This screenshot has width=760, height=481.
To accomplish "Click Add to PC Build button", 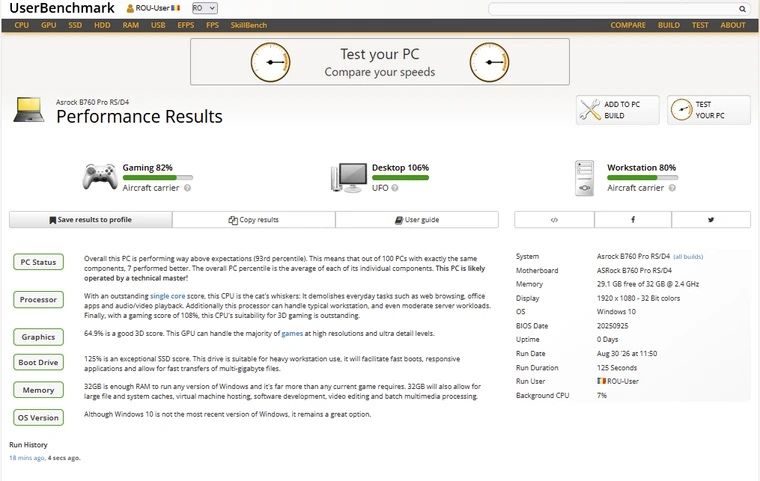I will (618, 110).
